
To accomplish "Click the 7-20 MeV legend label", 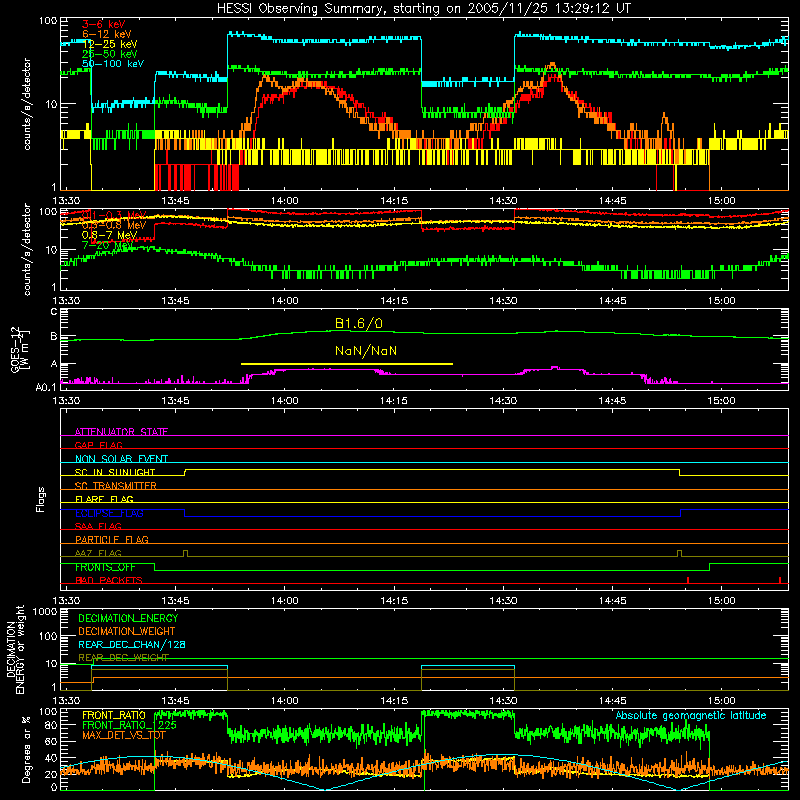I will point(107,245).
